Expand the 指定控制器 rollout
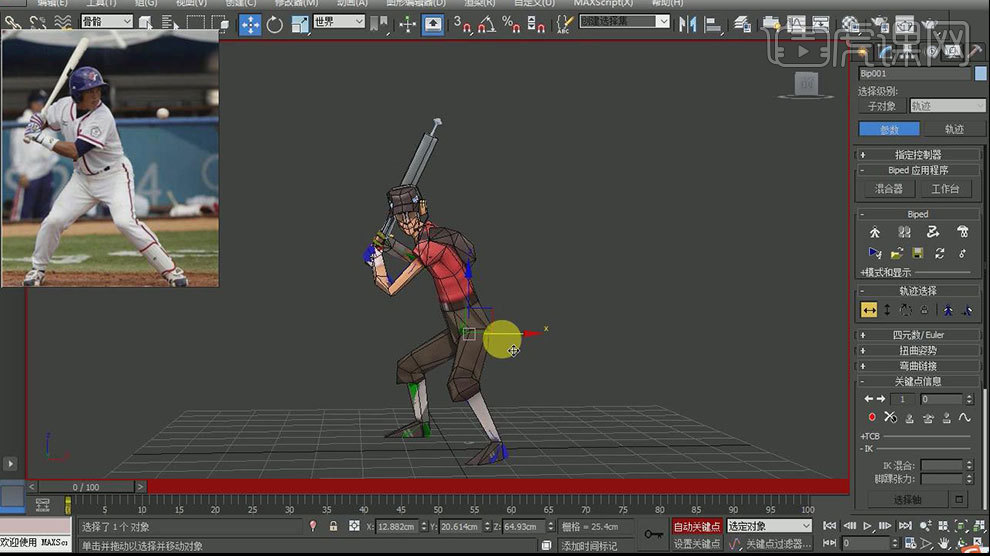 [918, 155]
